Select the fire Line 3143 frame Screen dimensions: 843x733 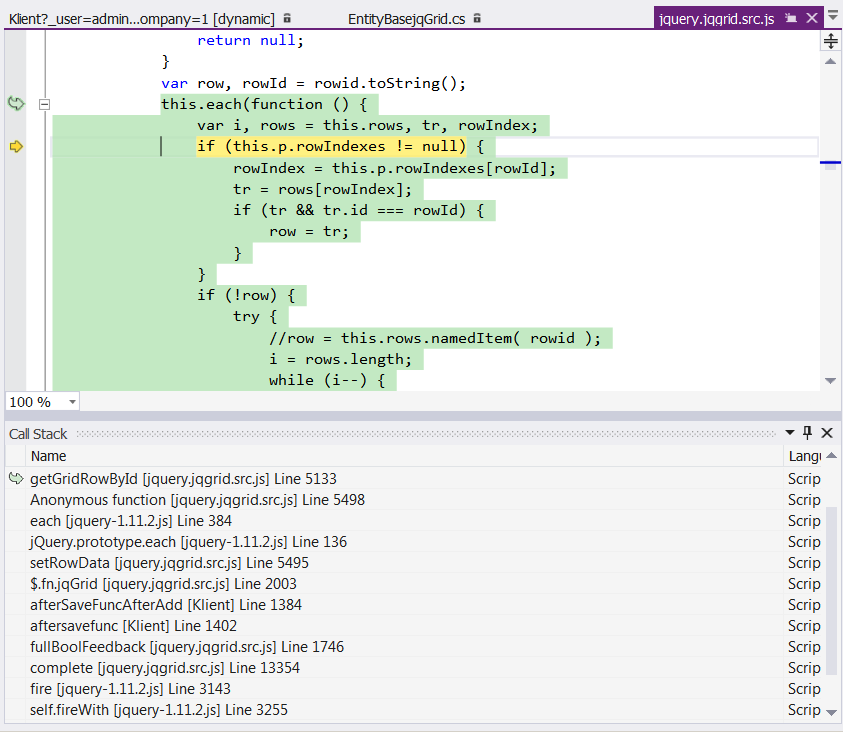[x=130, y=688]
